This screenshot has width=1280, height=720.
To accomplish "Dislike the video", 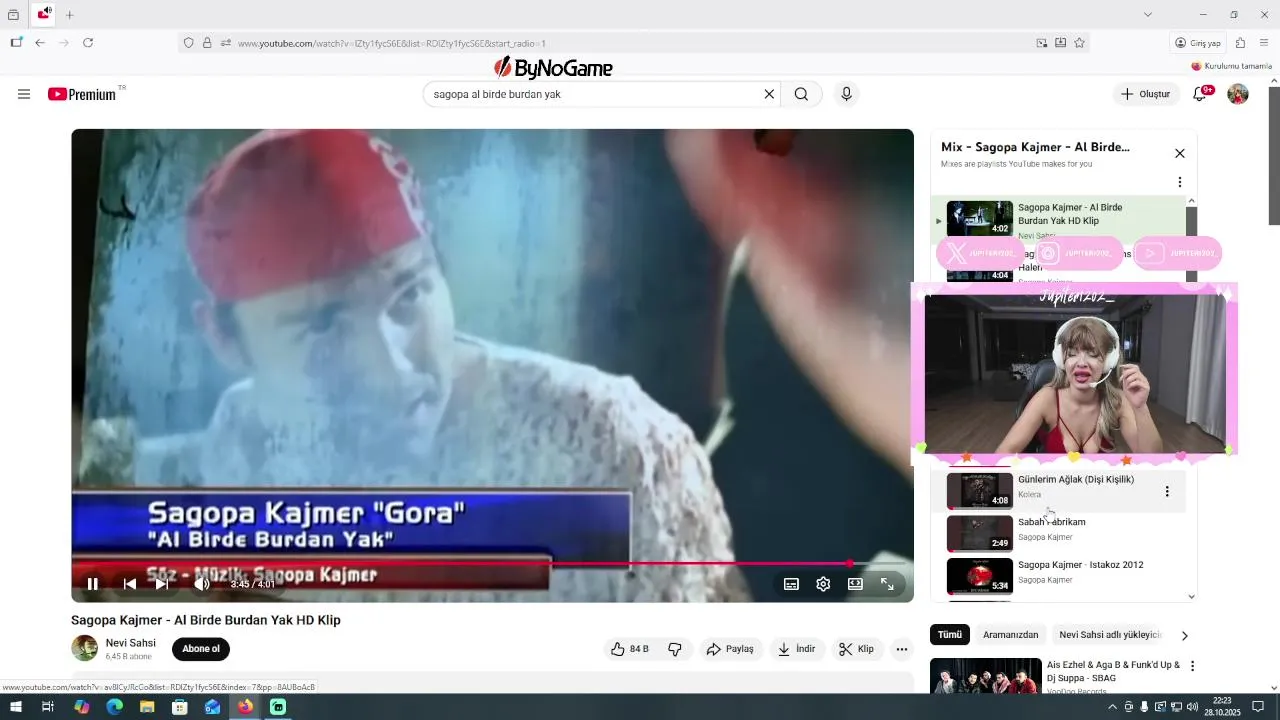I will click(x=675, y=649).
